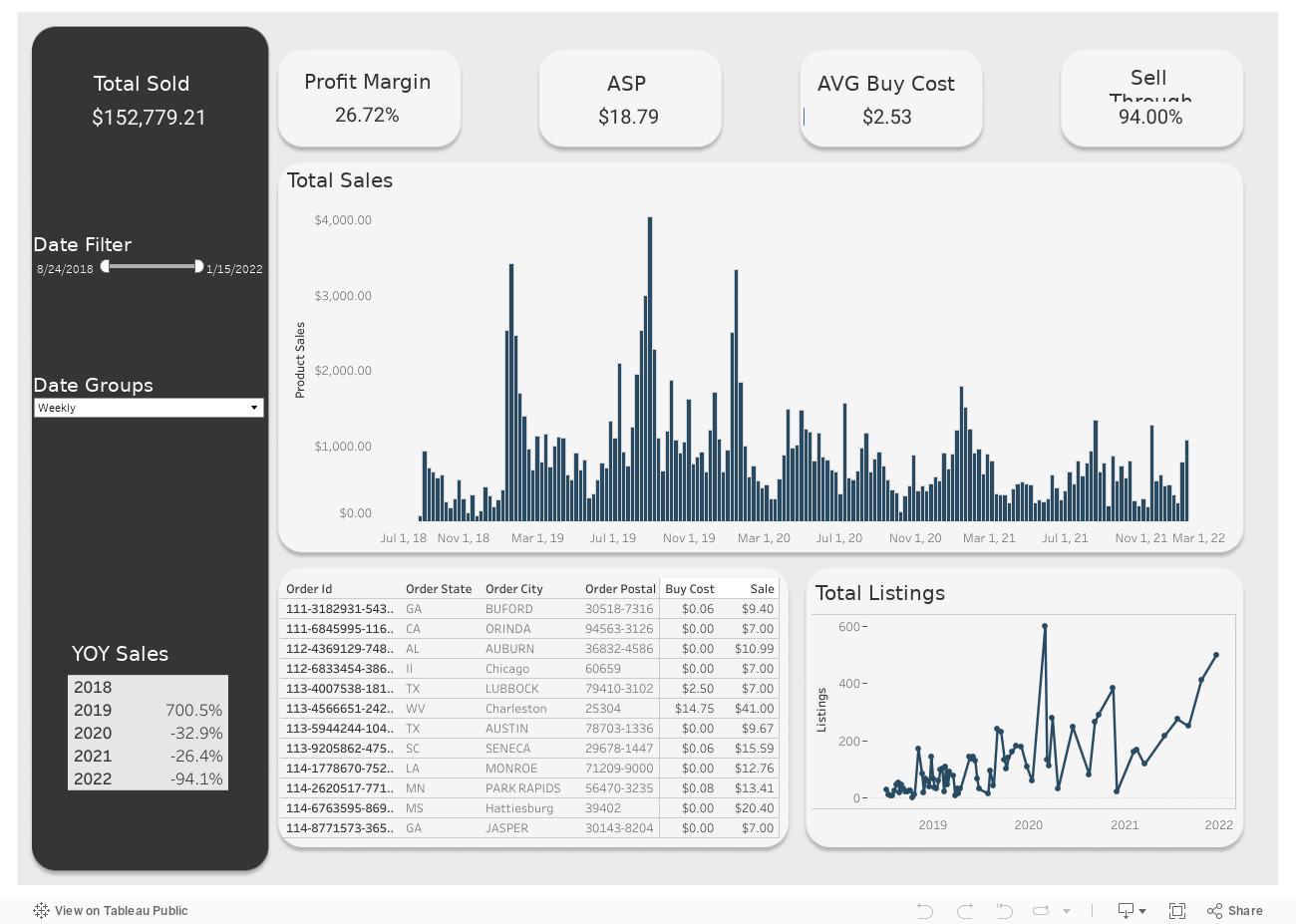Image resolution: width=1296 pixels, height=924 pixels.
Task: Click the 600 peak point in Total Listings
Action: tap(1045, 626)
